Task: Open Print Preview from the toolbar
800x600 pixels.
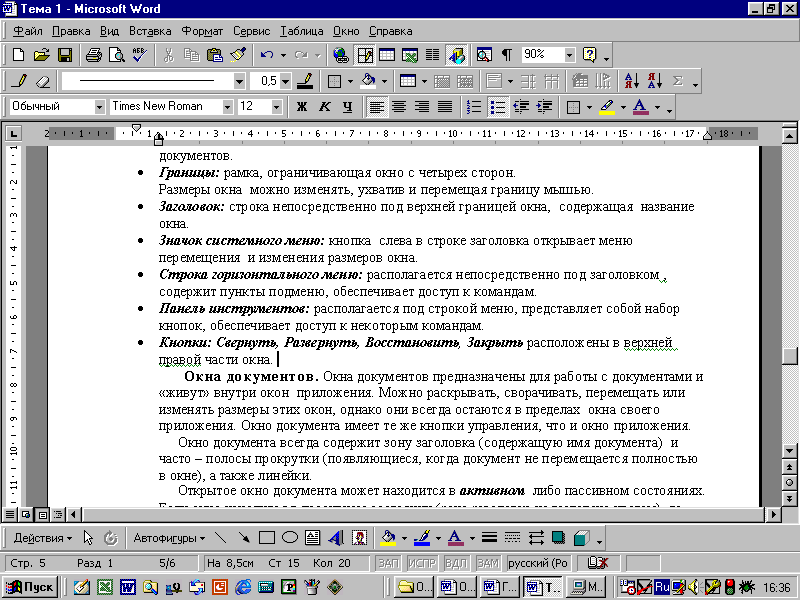Action: pos(116,55)
